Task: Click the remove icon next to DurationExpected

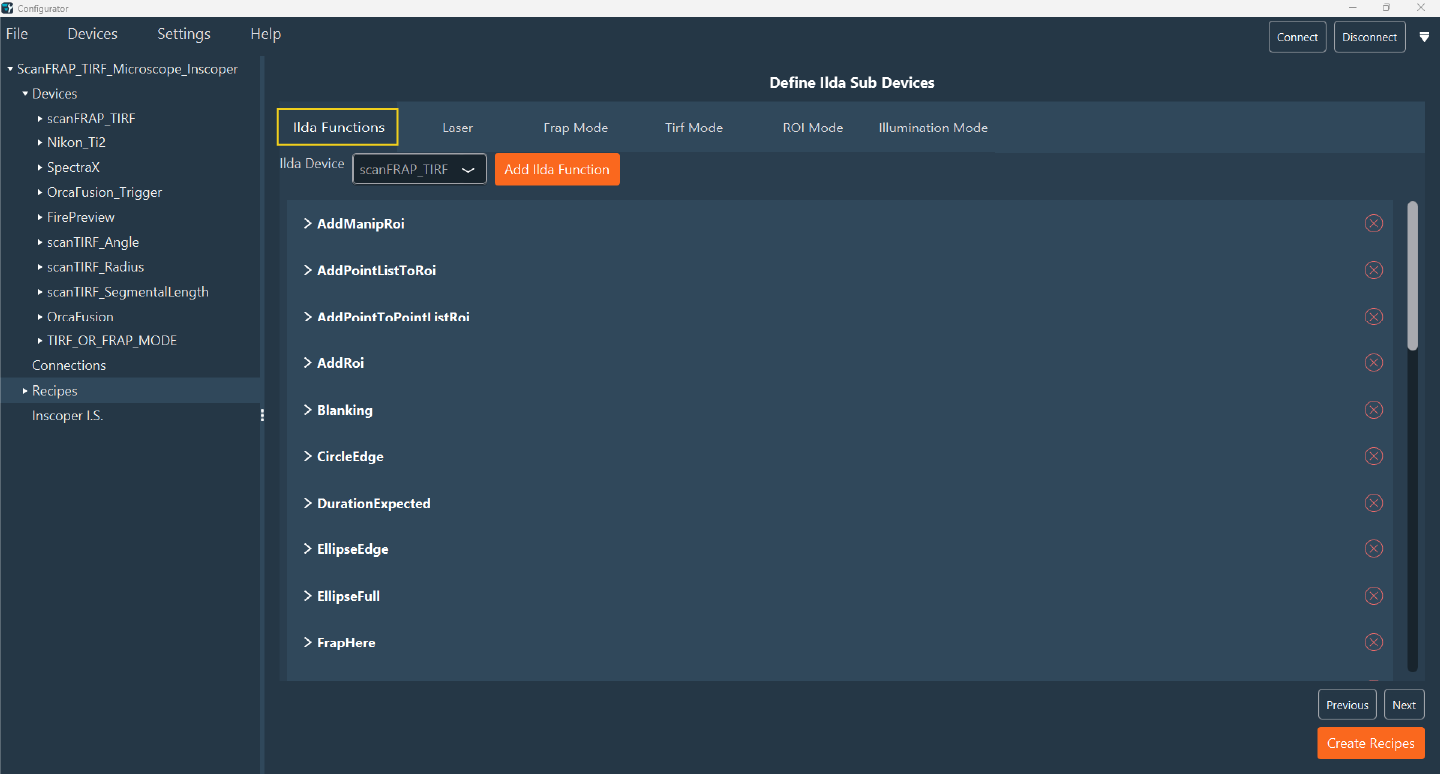Action: coord(1373,503)
